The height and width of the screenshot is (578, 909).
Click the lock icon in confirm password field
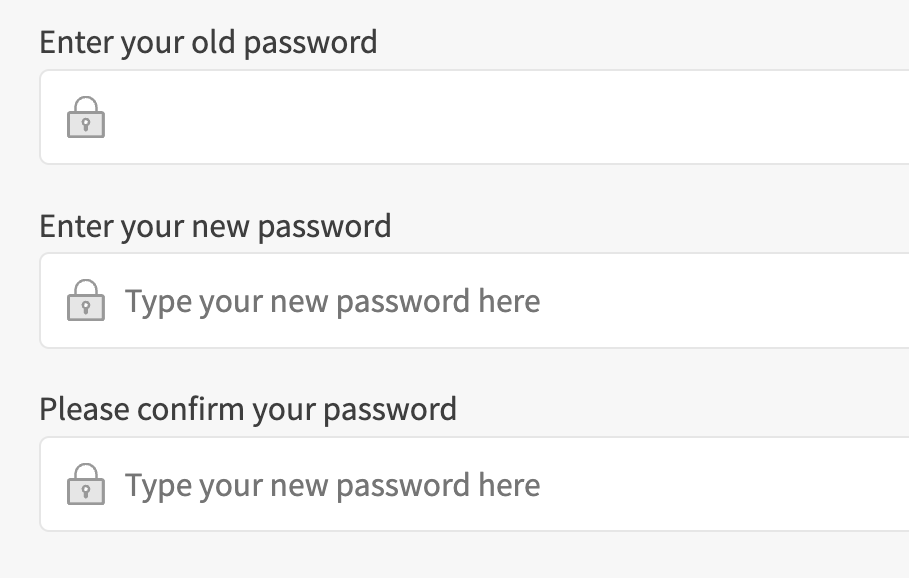86,485
